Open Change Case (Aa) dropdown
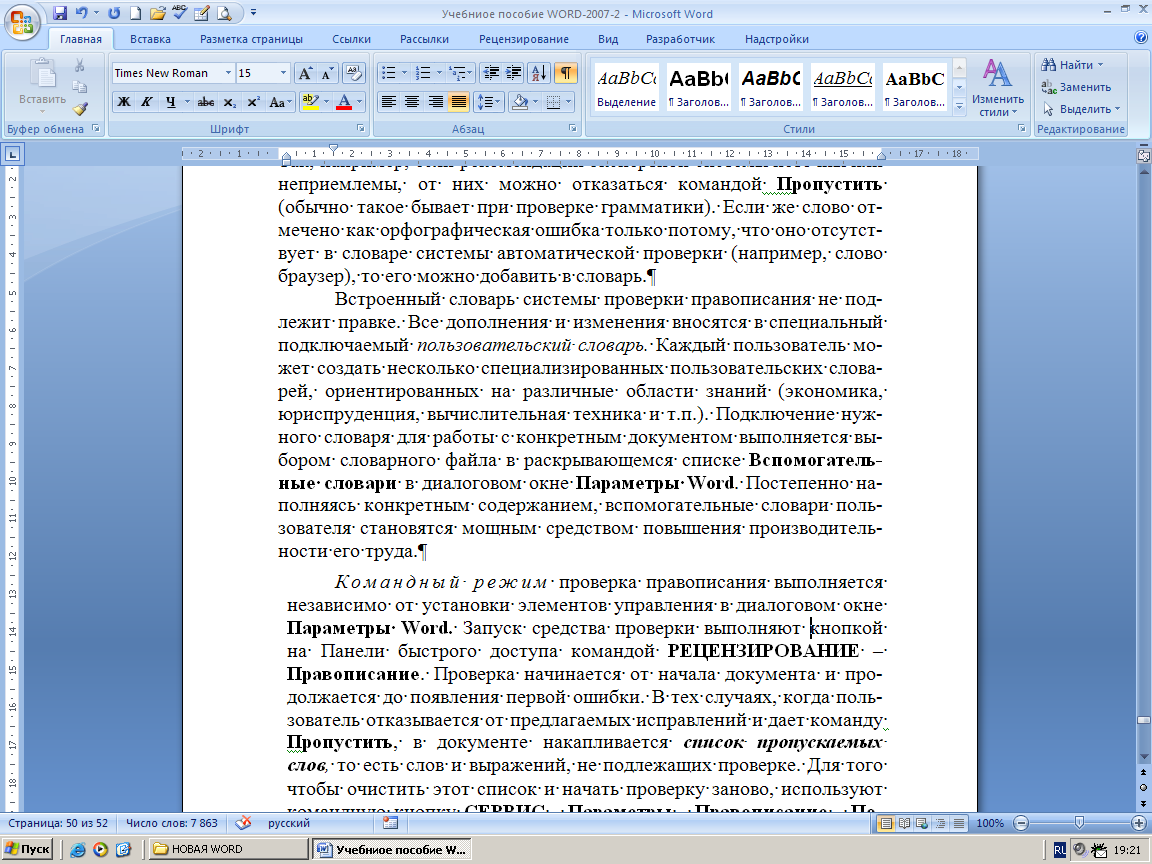The image size is (1152, 864). click(280, 102)
